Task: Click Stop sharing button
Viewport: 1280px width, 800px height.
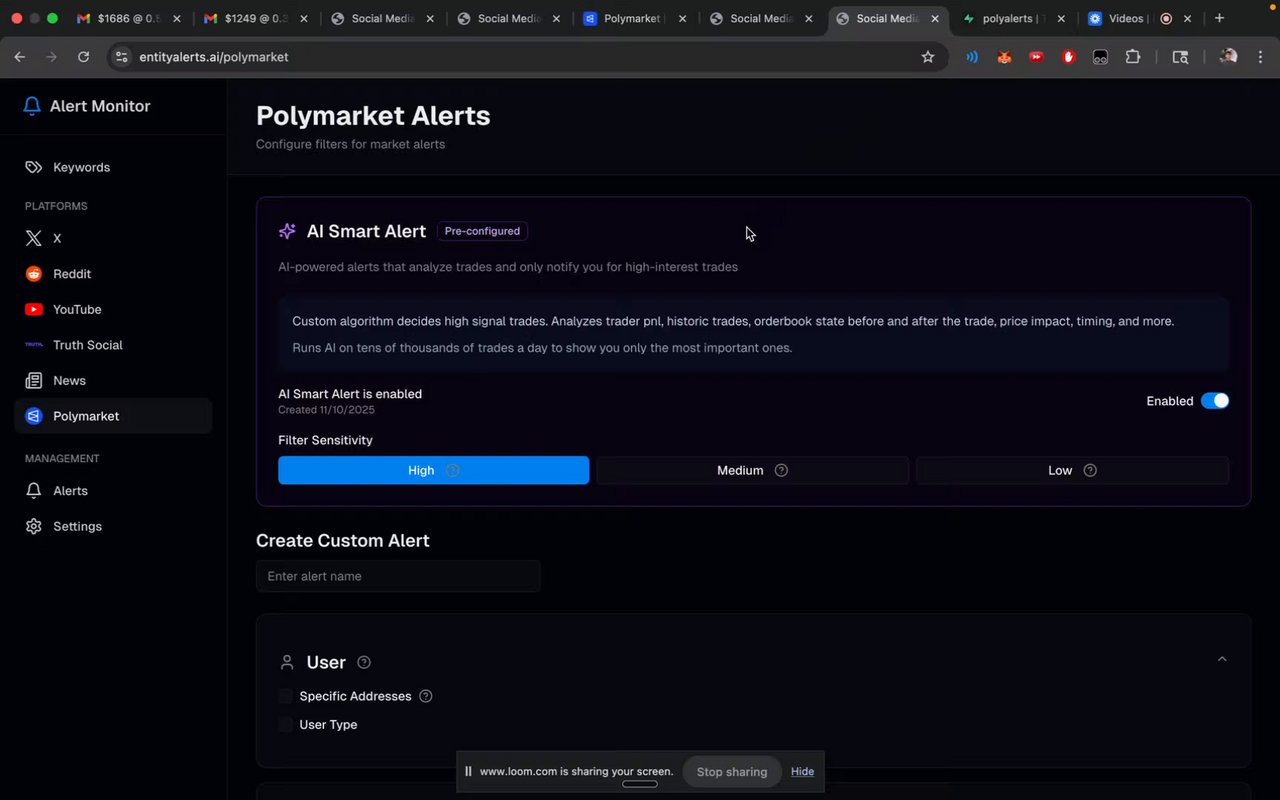Action: pos(732,771)
